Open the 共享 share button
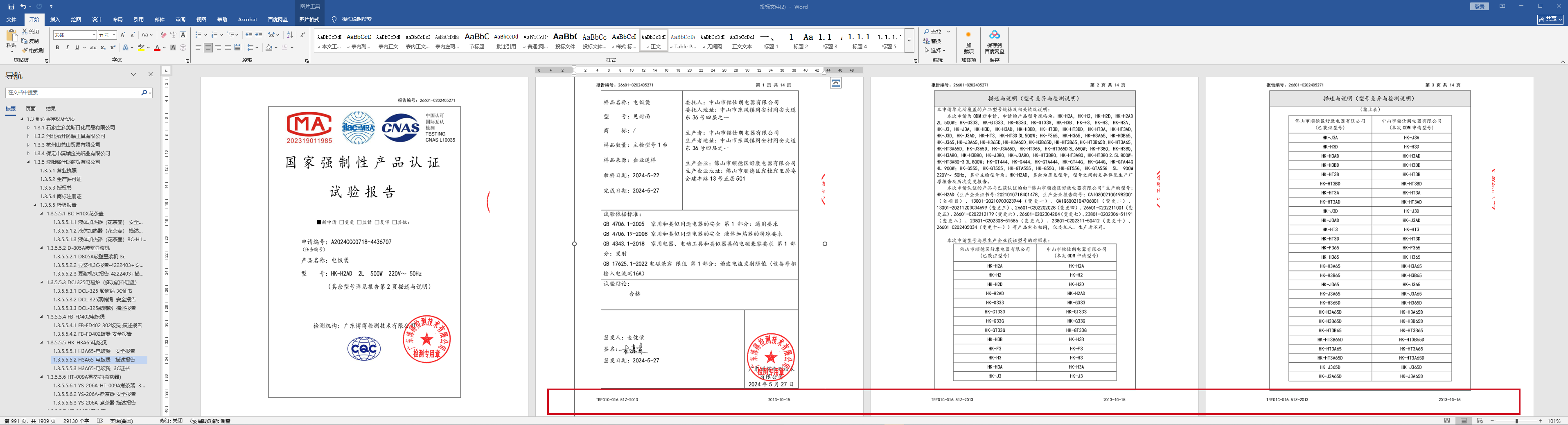The width and height of the screenshot is (1568, 425). 1551,20
